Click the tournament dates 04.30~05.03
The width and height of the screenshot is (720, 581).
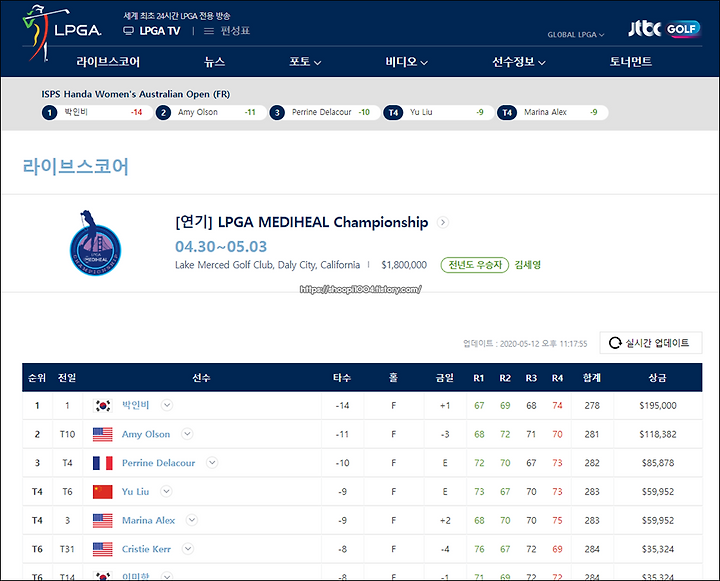pos(221,247)
